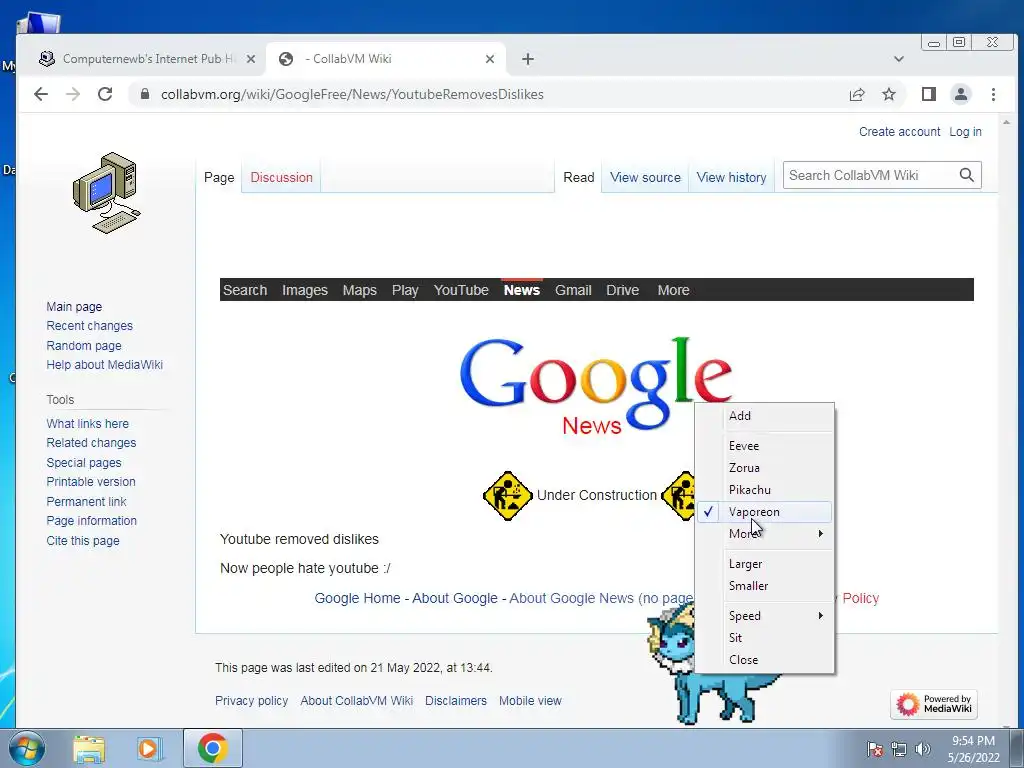Open Random page in sidebar

[x=84, y=345]
